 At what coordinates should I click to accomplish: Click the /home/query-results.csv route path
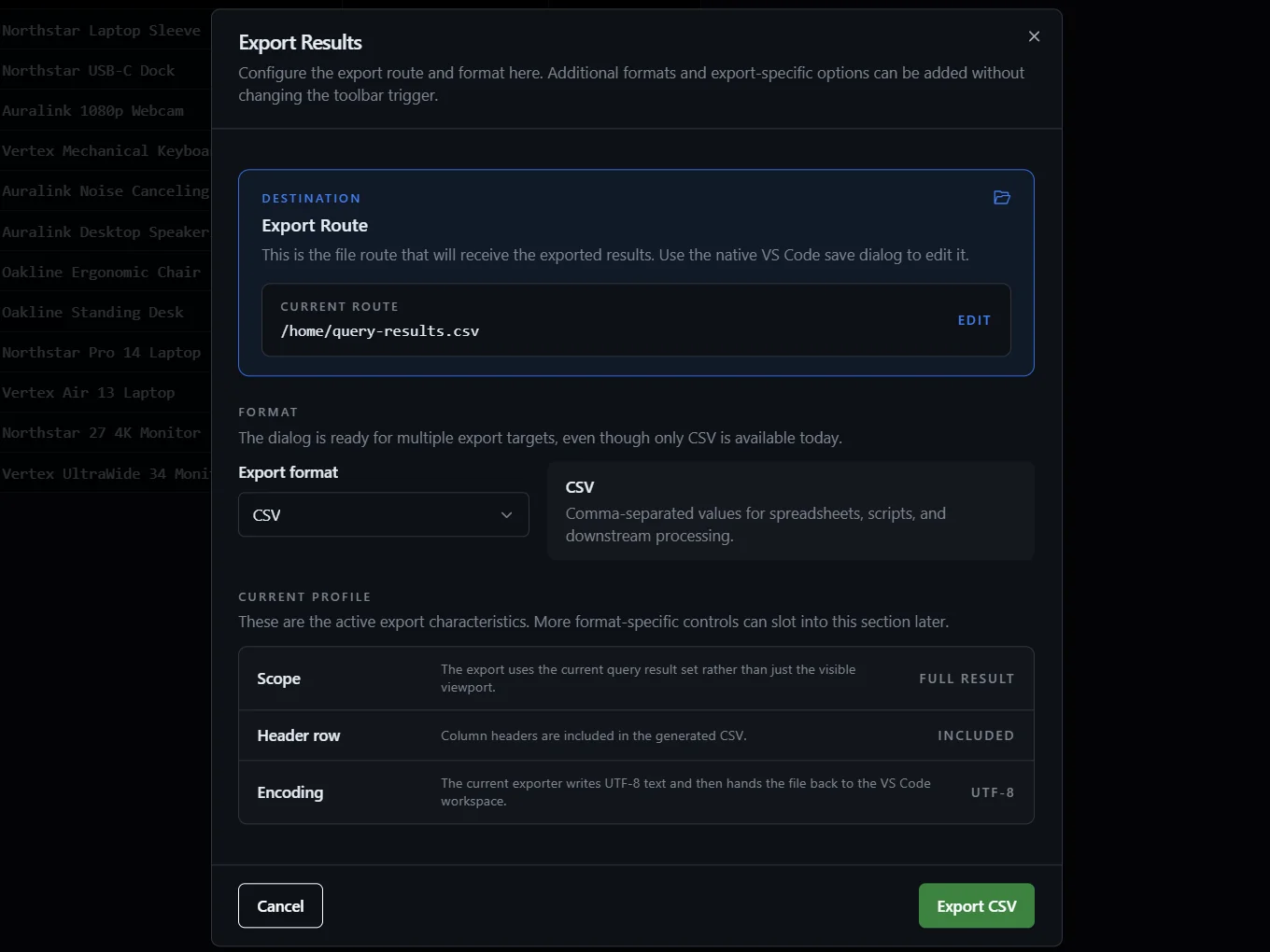380,331
